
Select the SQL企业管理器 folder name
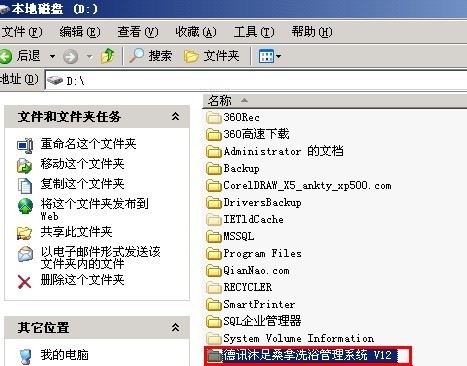[x=262, y=321]
